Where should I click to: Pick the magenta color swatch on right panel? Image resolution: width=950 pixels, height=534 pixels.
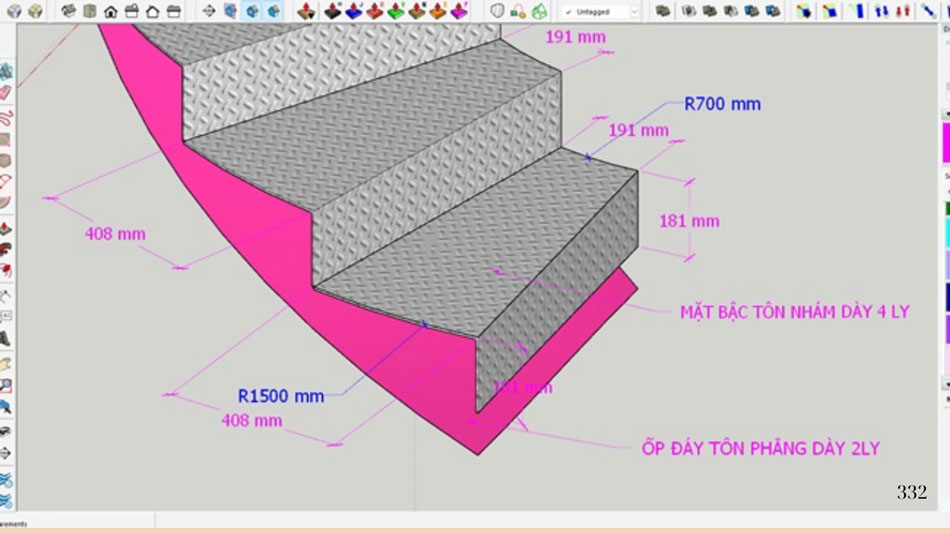pyautogui.click(x=946, y=143)
